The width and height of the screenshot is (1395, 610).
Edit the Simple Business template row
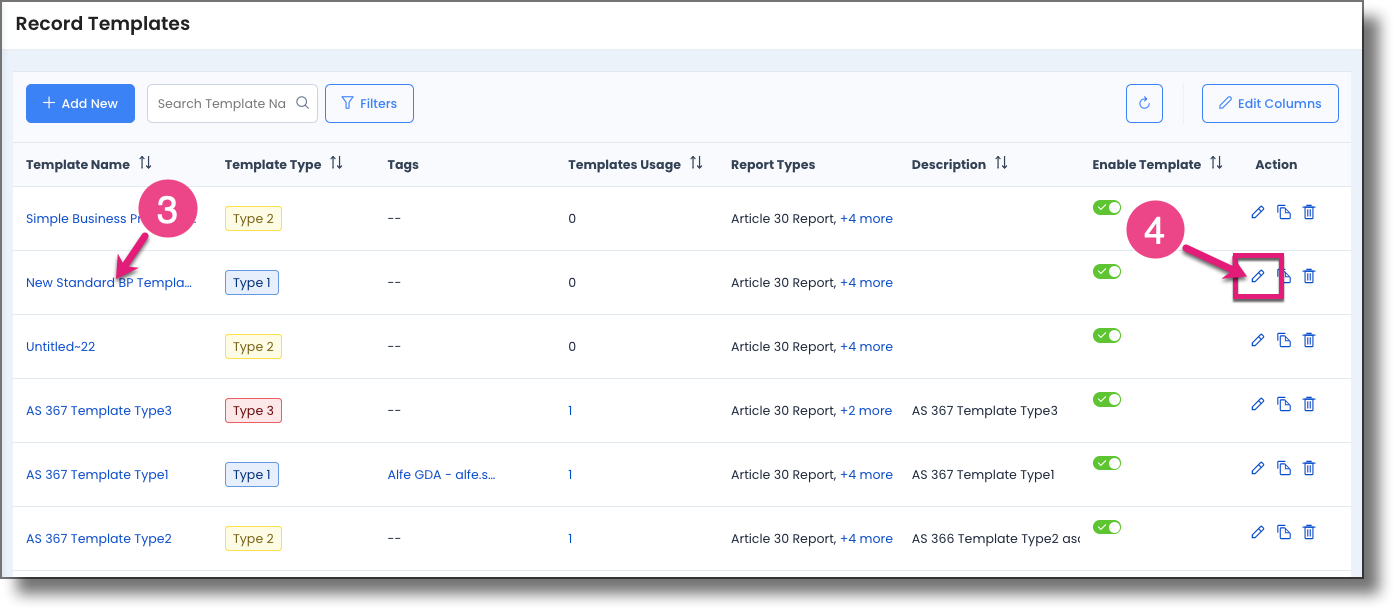(1258, 212)
